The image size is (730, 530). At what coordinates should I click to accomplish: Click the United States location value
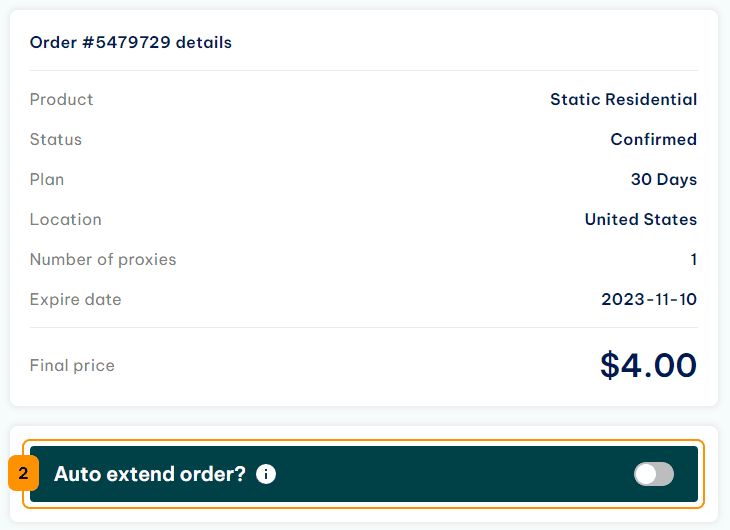[x=641, y=219]
